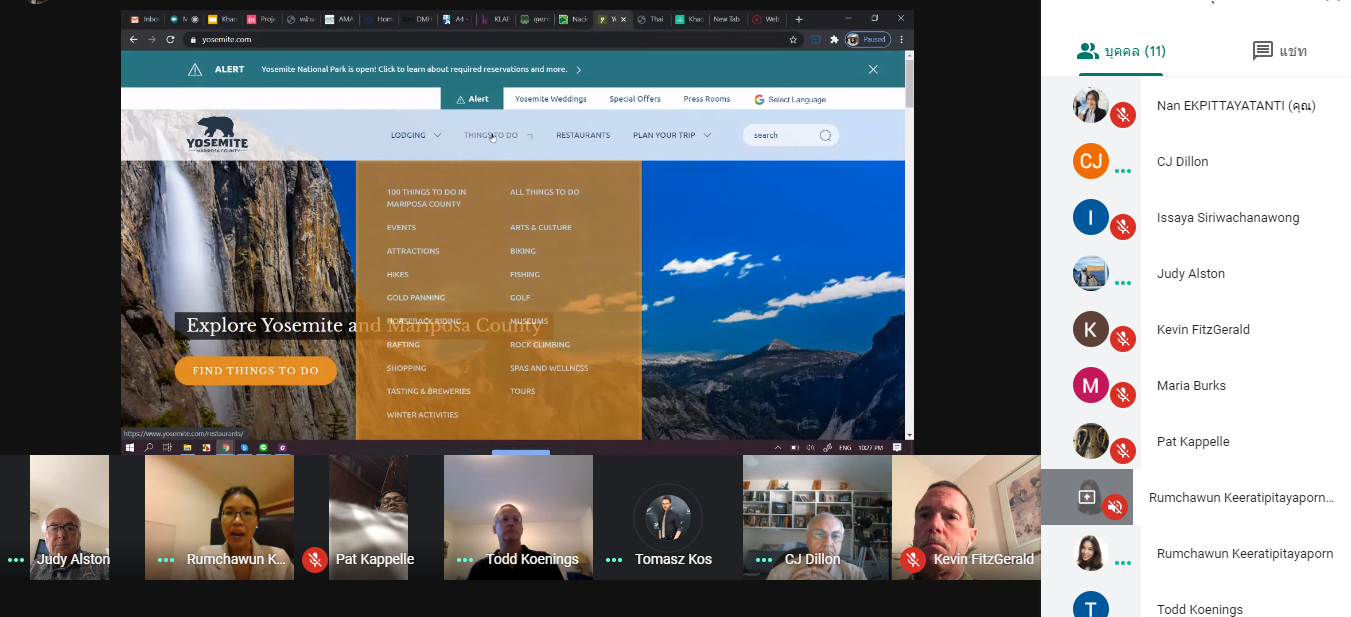Click the Alert tab button below banner
Image resolution: width=1351 pixels, height=617 pixels.
[x=472, y=99]
